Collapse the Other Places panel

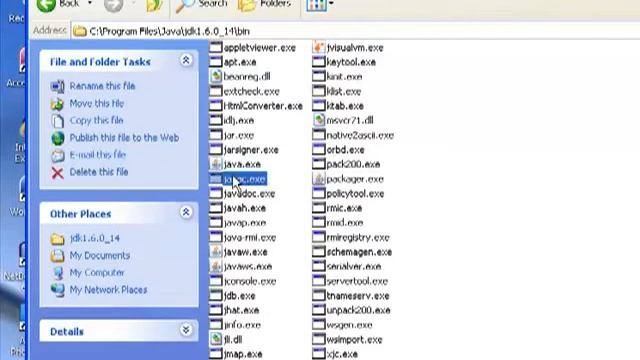click(x=186, y=212)
